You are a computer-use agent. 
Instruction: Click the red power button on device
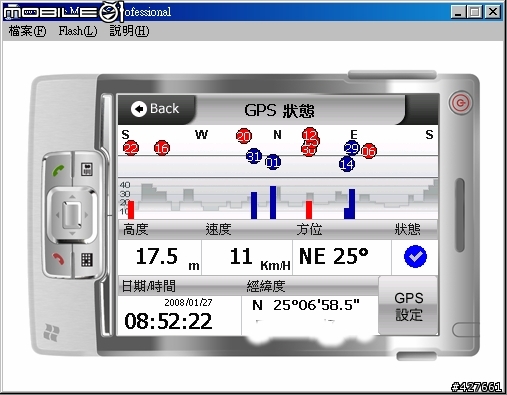(x=461, y=103)
